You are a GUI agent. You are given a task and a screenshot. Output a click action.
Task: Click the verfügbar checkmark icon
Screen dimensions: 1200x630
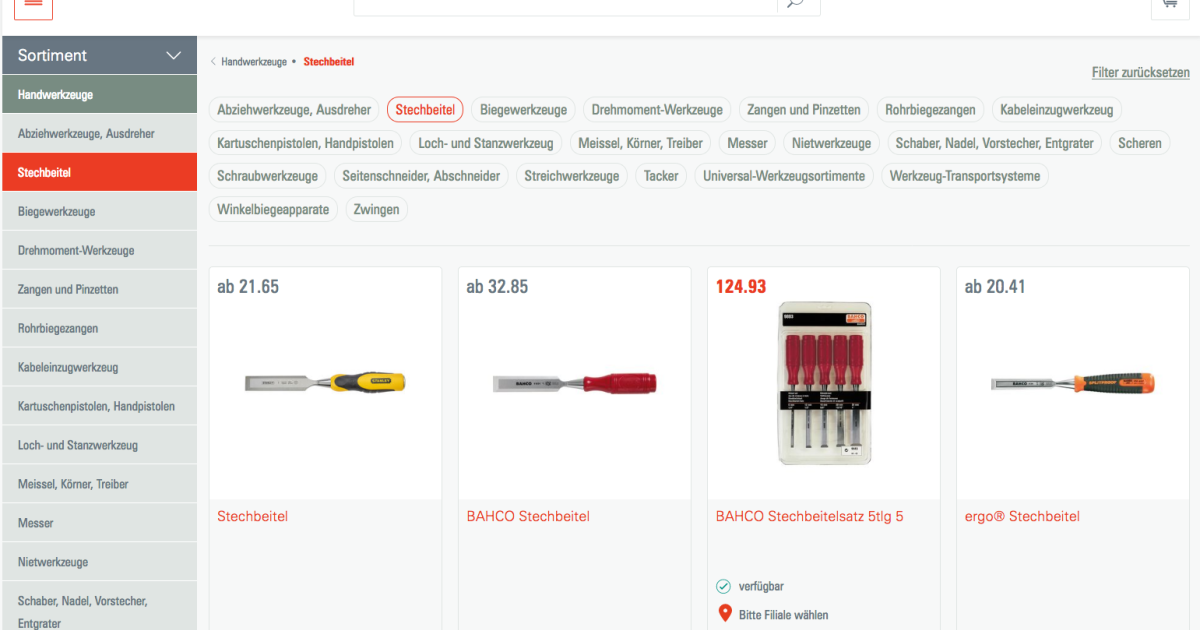click(724, 586)
